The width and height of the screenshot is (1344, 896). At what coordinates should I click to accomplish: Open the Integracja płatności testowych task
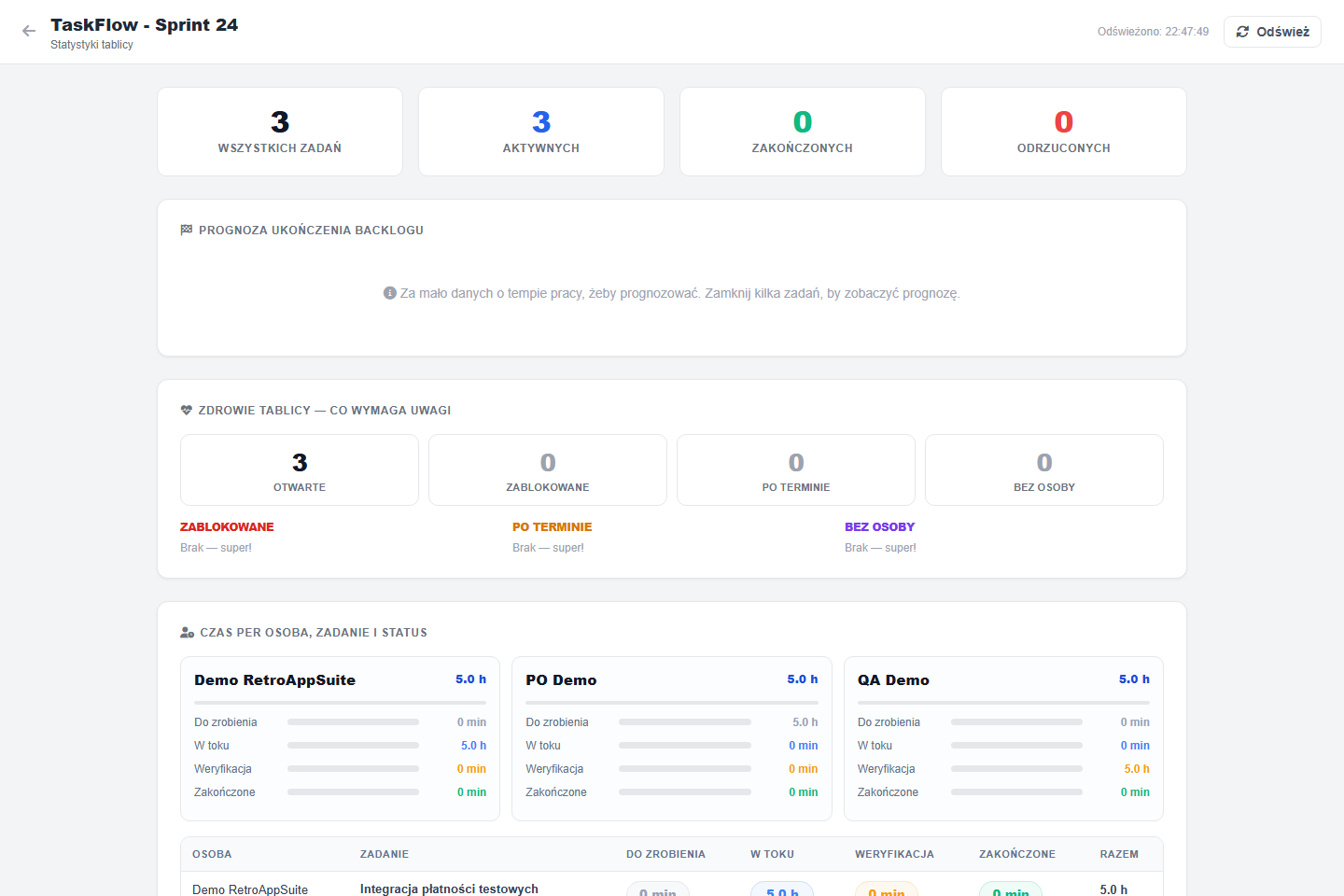pyautogui.click(x=449, y=889)
